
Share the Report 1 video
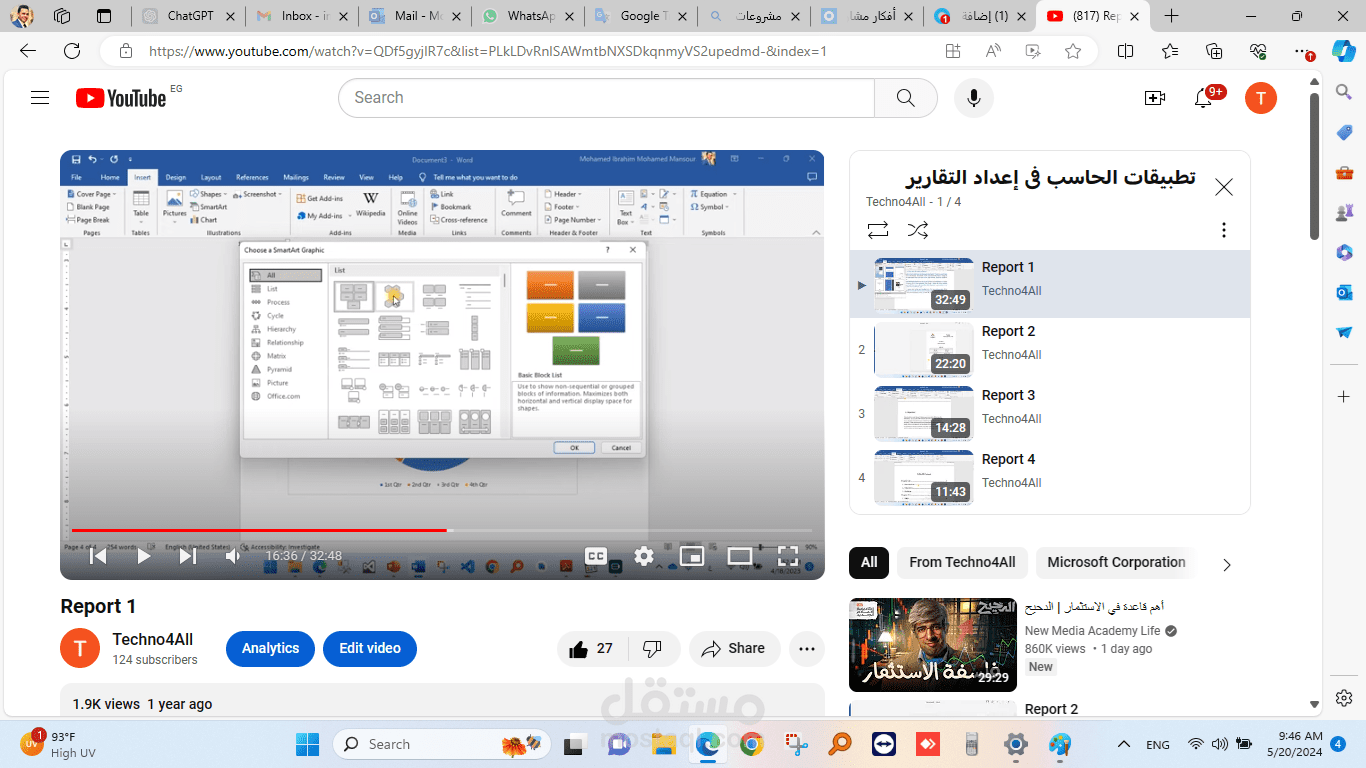(x=734, y=649)
